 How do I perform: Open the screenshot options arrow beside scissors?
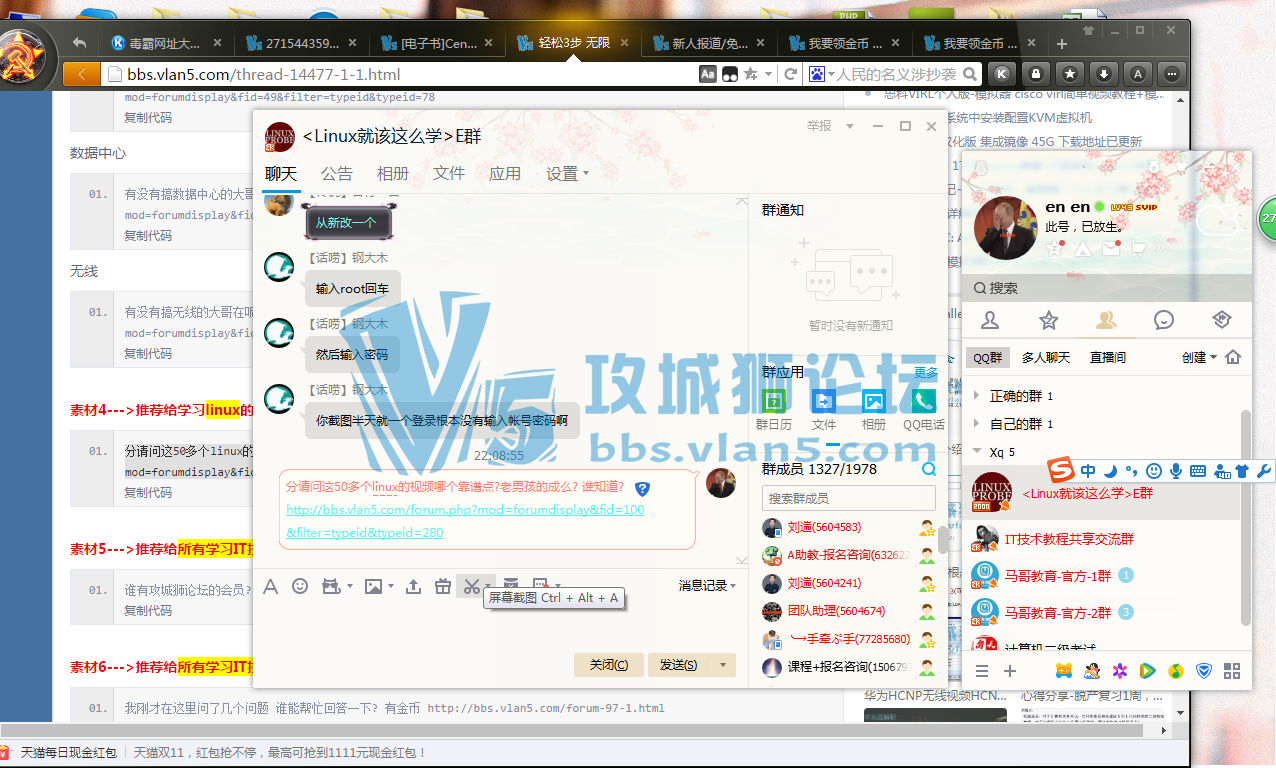click(488, 587)
